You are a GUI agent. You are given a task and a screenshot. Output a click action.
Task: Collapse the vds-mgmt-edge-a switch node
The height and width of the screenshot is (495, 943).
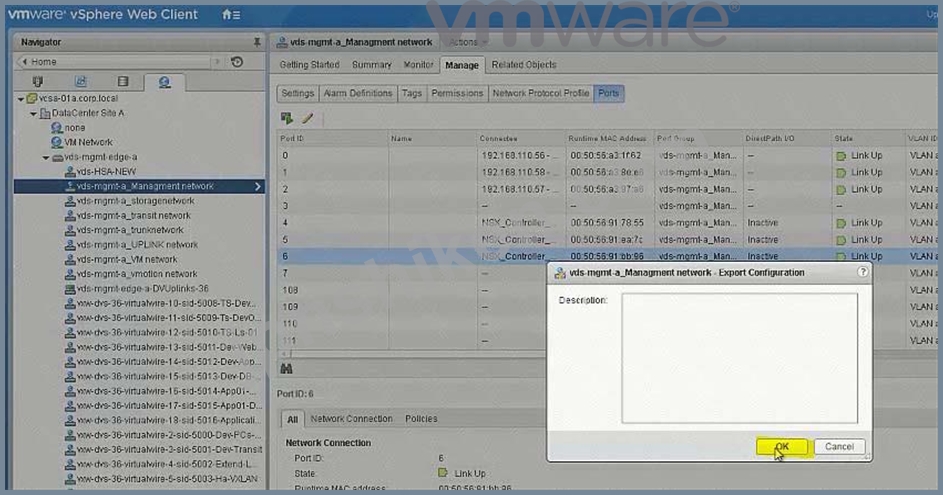tap(46, 158)
